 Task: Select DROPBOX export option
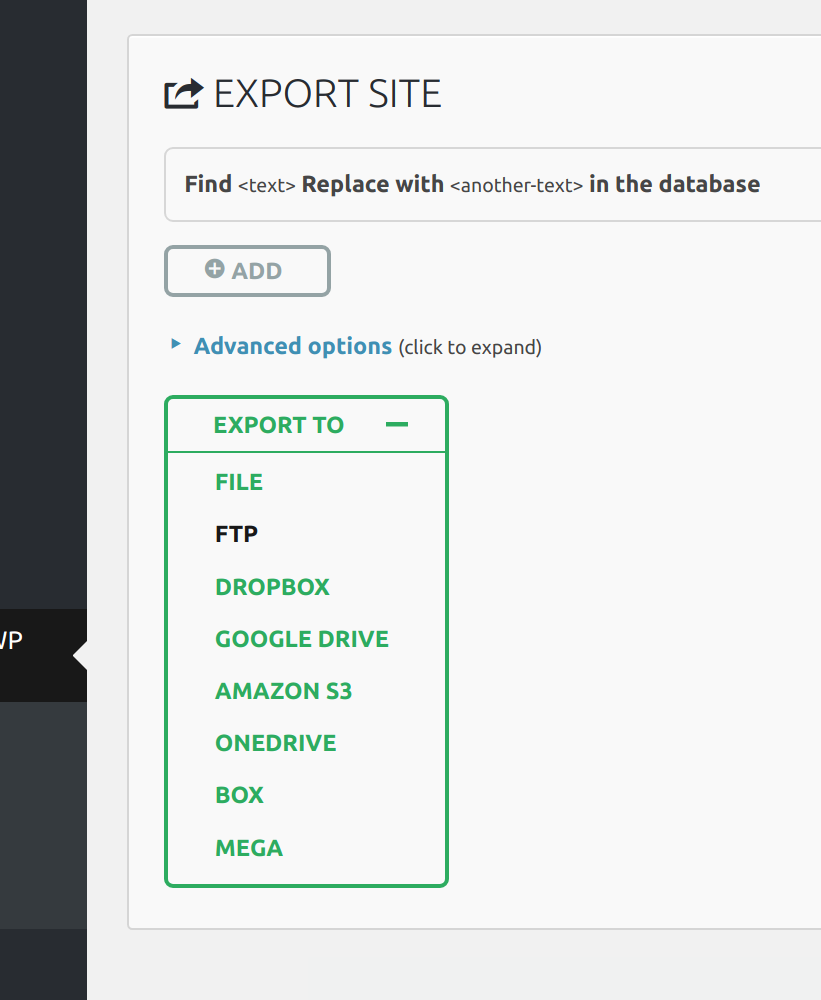click(272, 587)
